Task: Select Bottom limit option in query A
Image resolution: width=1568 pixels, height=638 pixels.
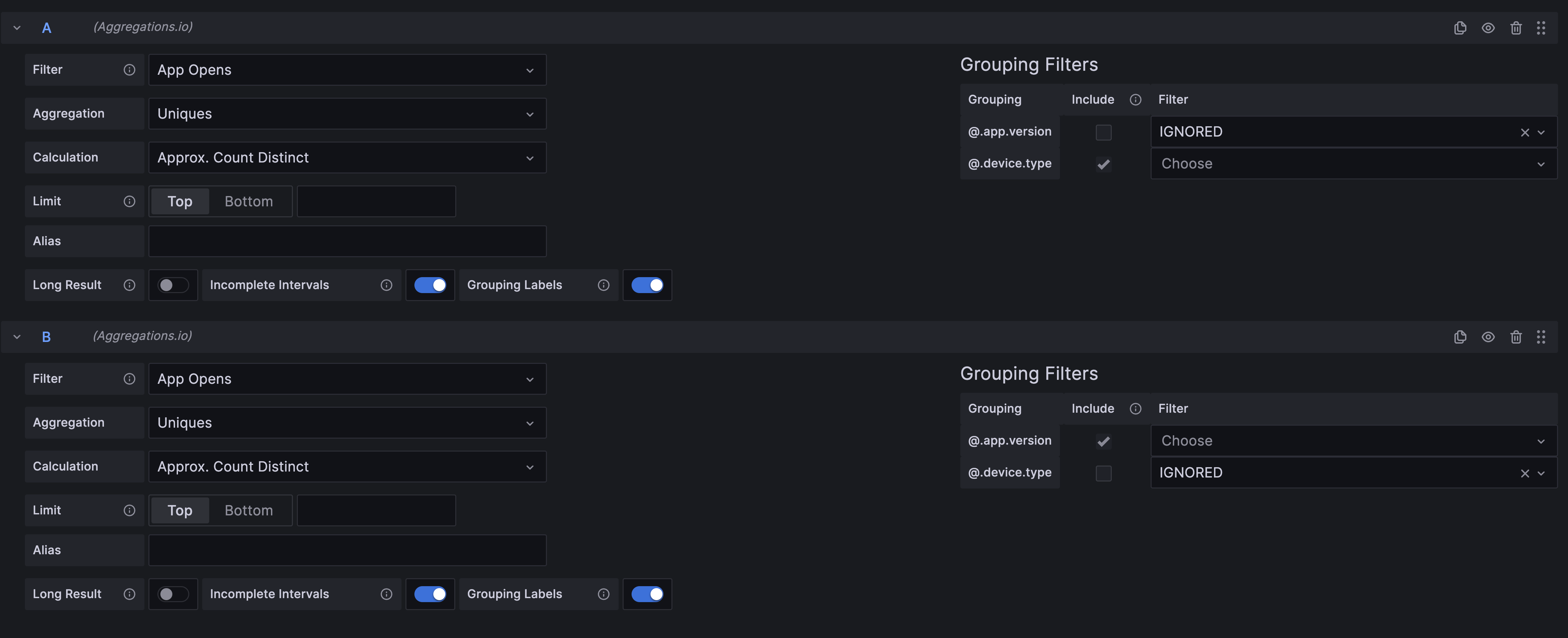Action: click(x=248, y=202)
